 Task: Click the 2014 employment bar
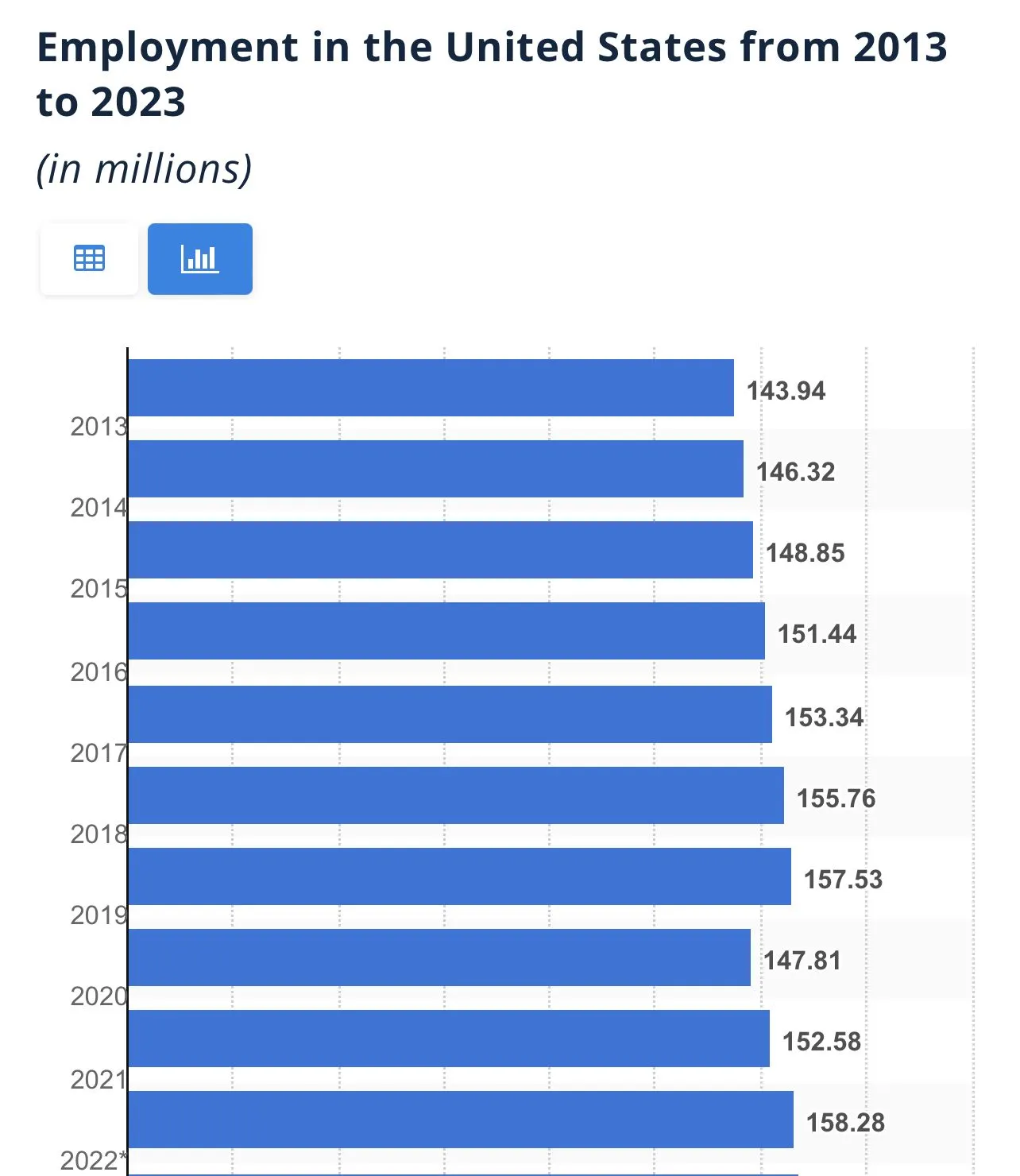point(435,469)
